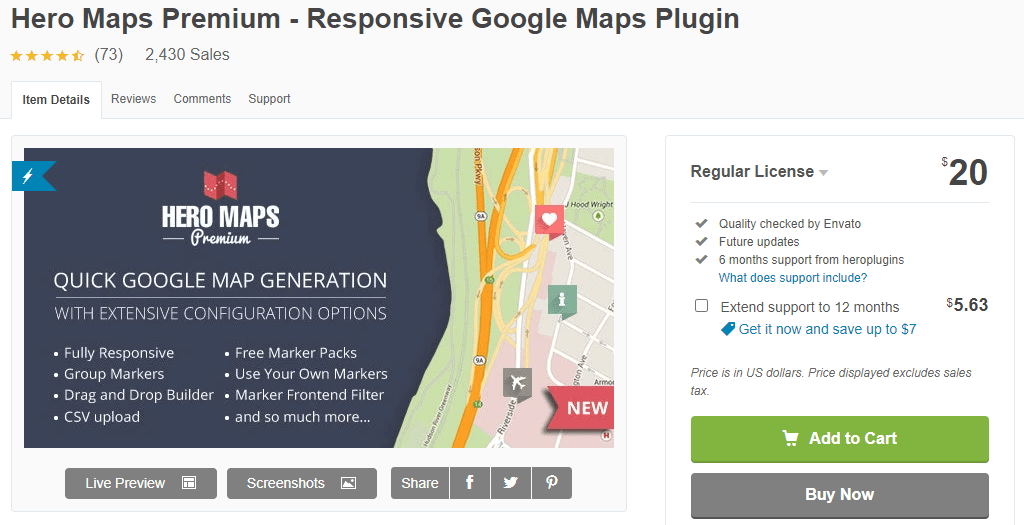Viewport: 1024px width, 525px height.
Task: Click the Future updates text
Action: (x=759, y=242)
